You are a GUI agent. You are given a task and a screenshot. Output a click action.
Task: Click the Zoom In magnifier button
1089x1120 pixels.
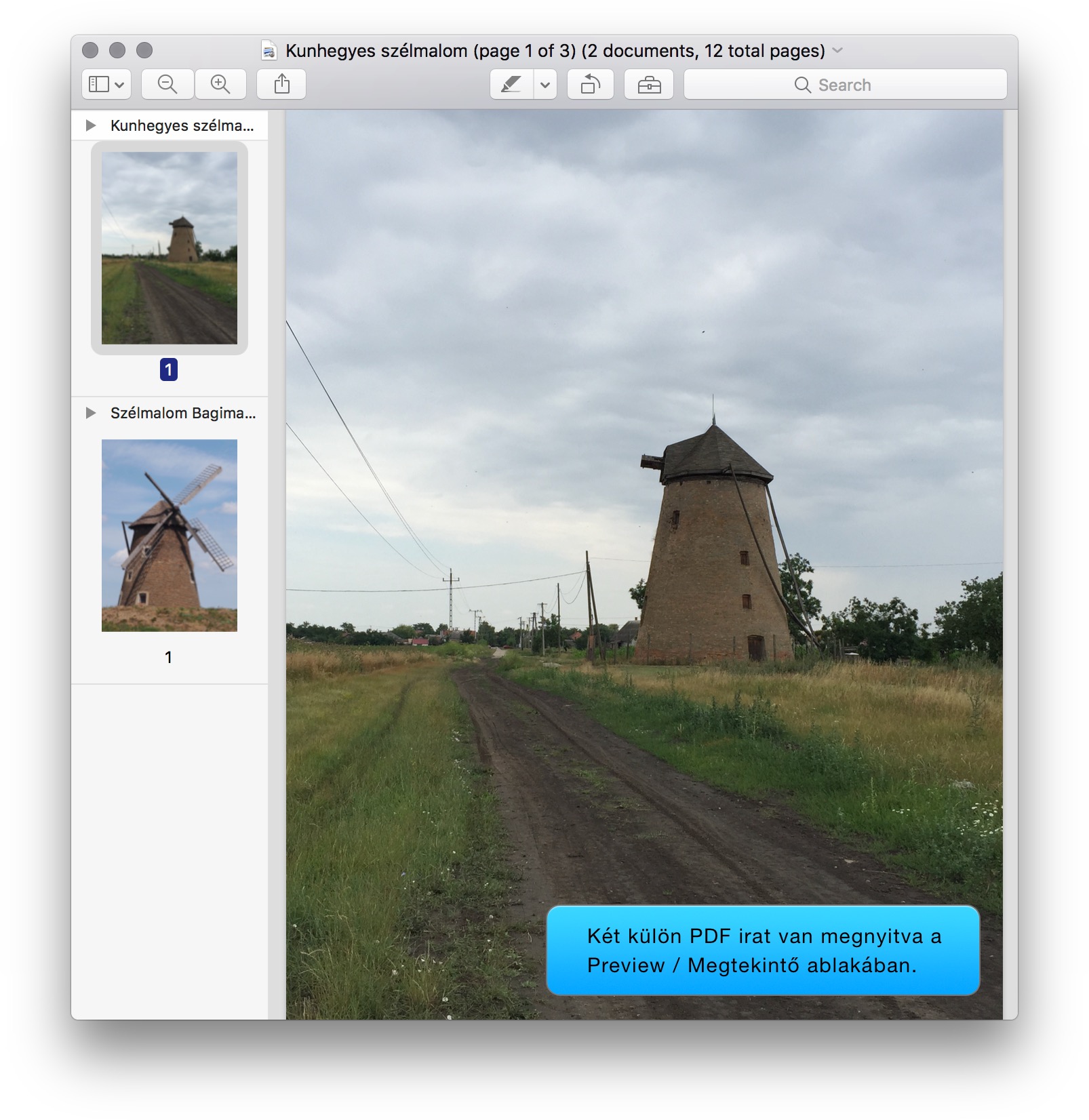[x=220, y=85]
